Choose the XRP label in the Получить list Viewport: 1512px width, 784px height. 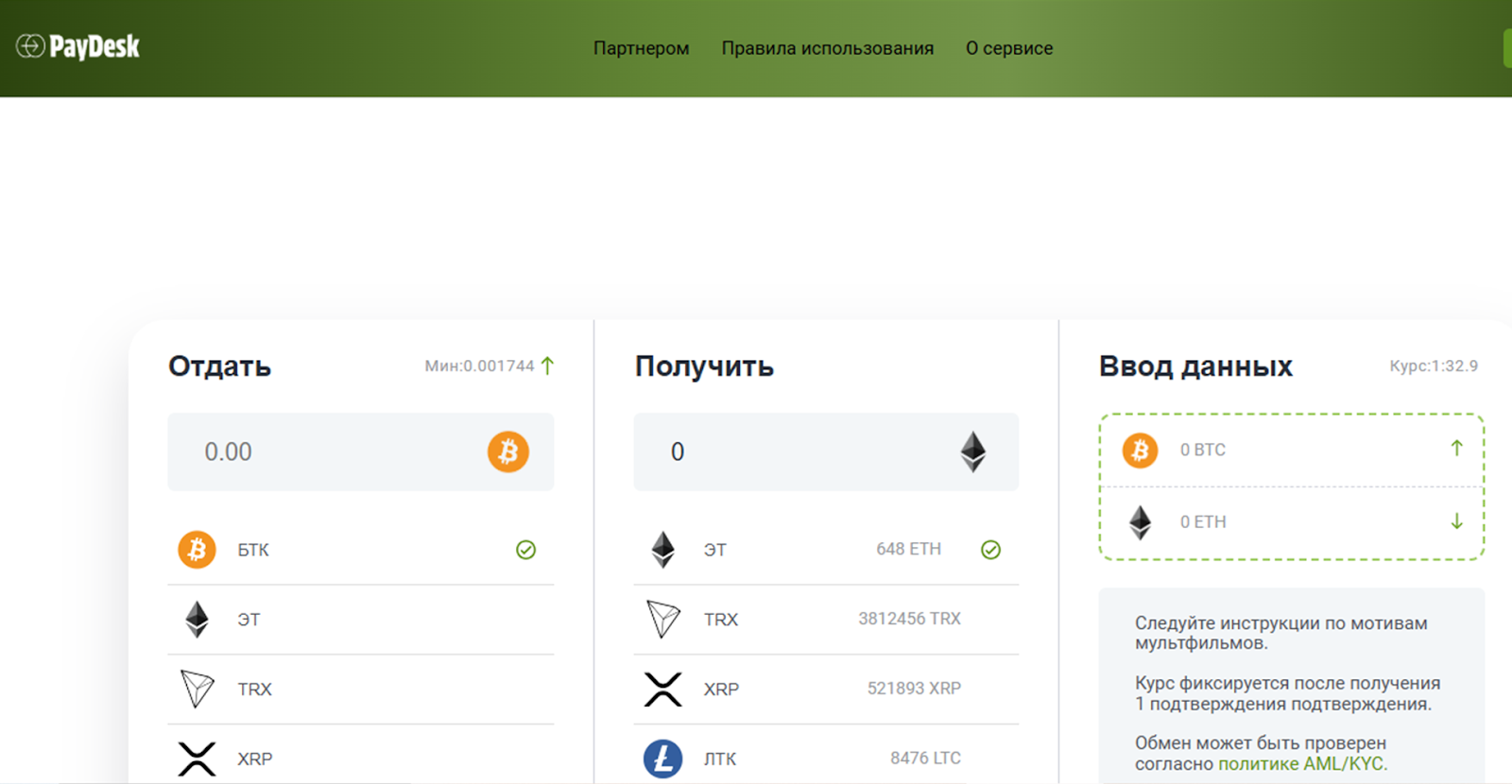pos(721,690)
